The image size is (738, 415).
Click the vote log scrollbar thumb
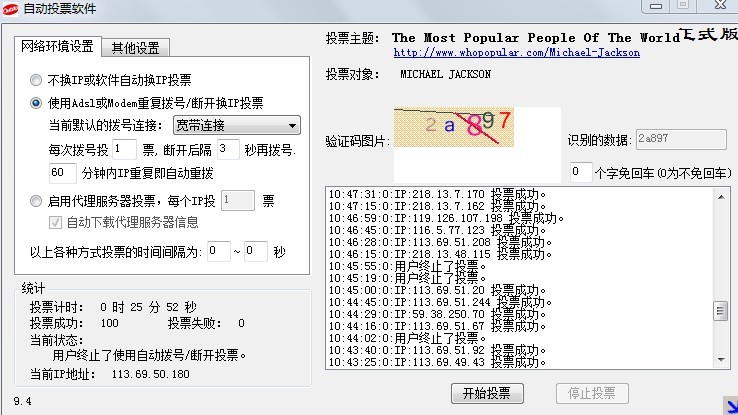coord(719,312)
